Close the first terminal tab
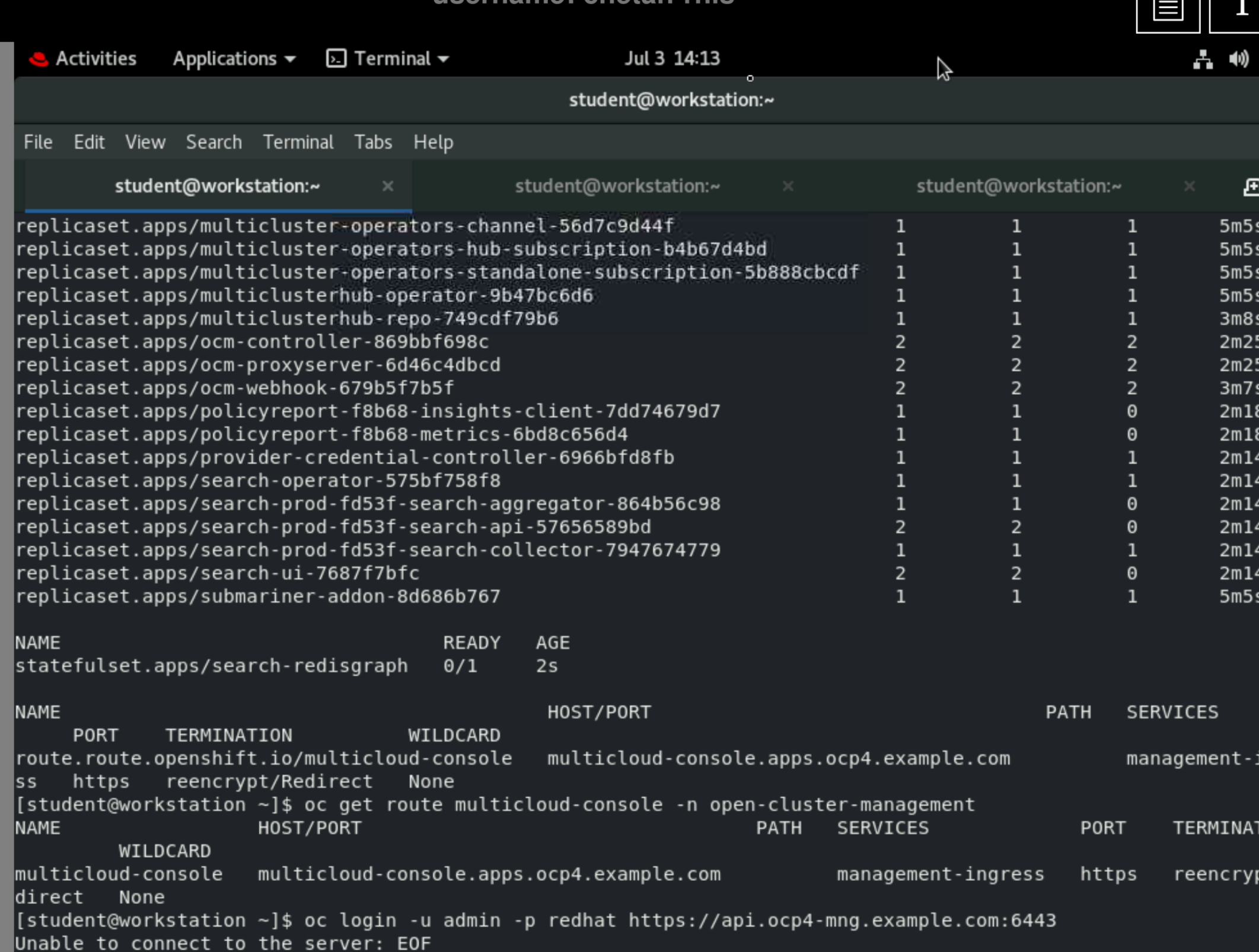Screen dimensions: 1259x952 click(388, 186)
